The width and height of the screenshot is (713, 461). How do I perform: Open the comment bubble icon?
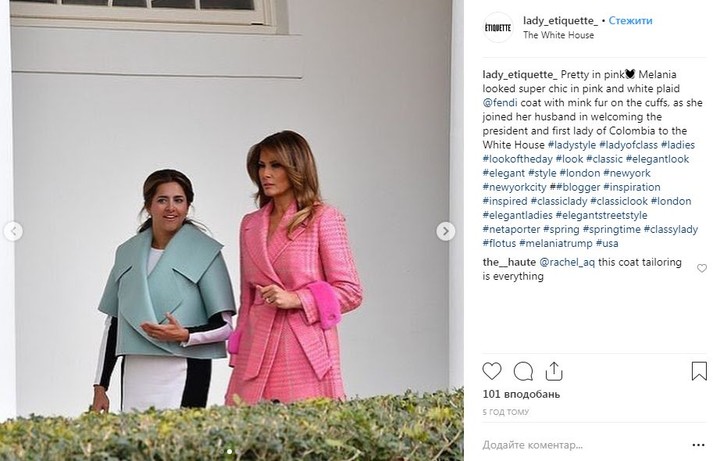point(523,371)
